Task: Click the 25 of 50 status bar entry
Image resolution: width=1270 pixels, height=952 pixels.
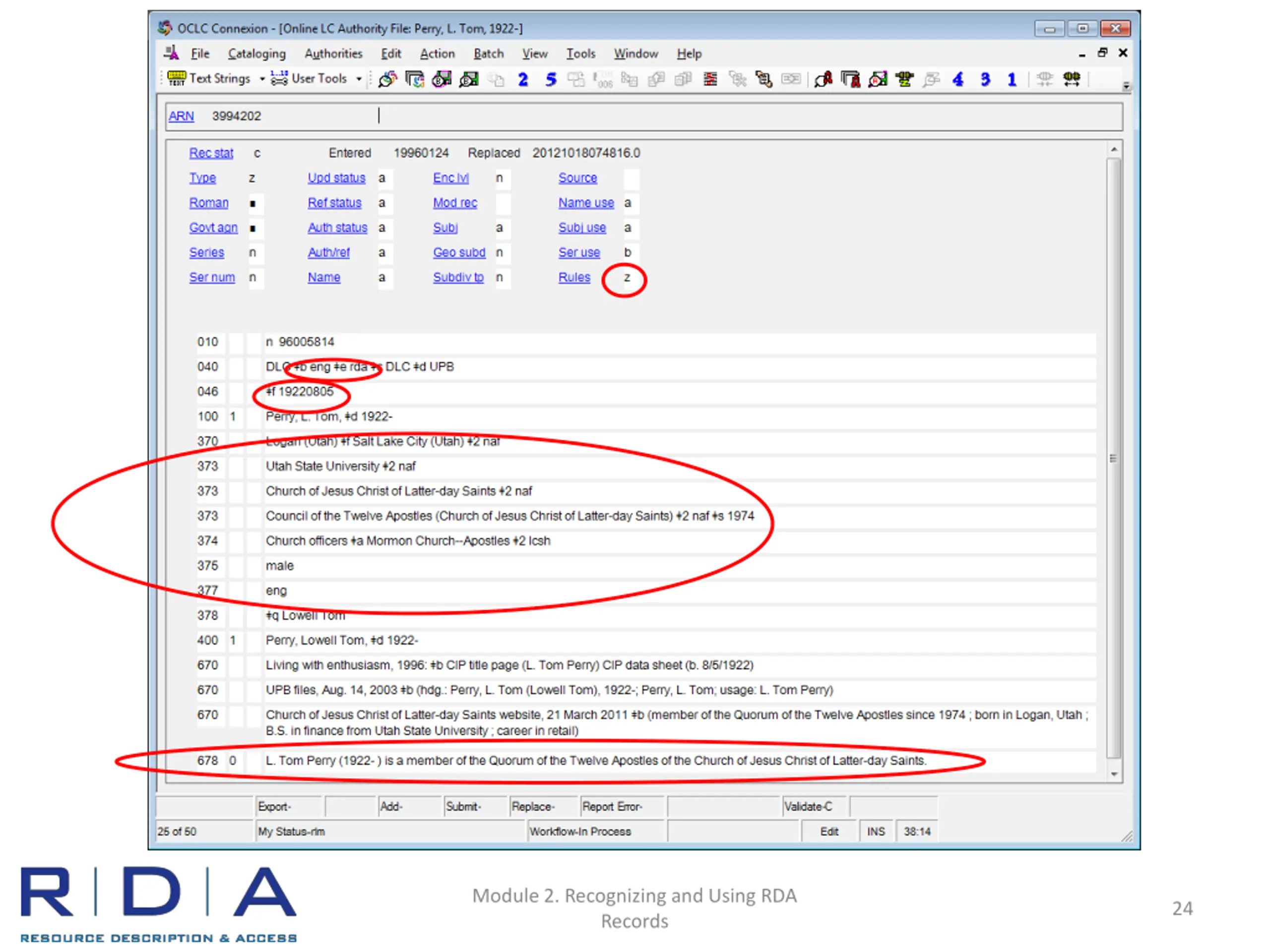Action: coord(204,832)
